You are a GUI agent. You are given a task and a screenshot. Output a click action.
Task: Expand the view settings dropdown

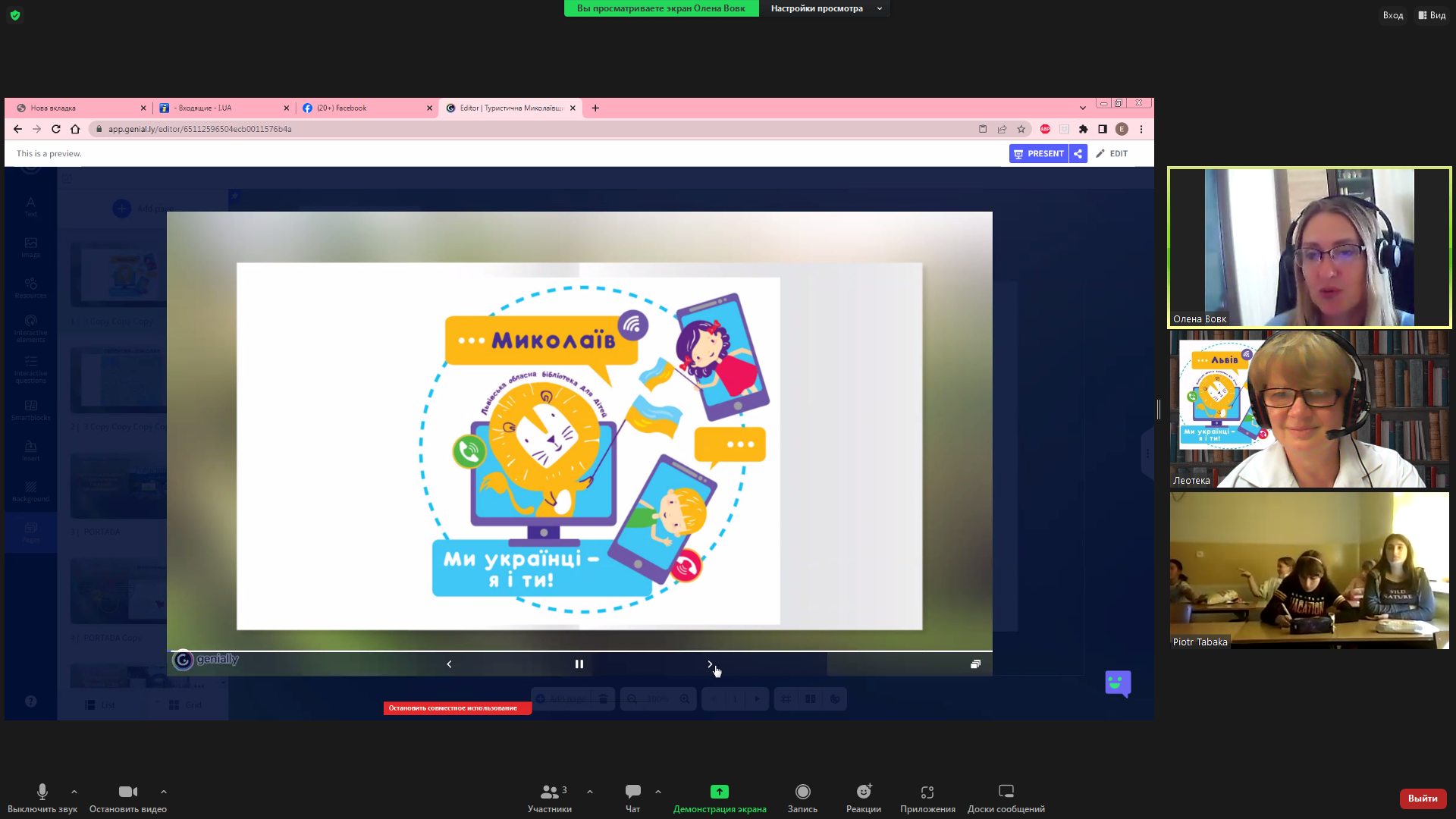click(824, 8)
